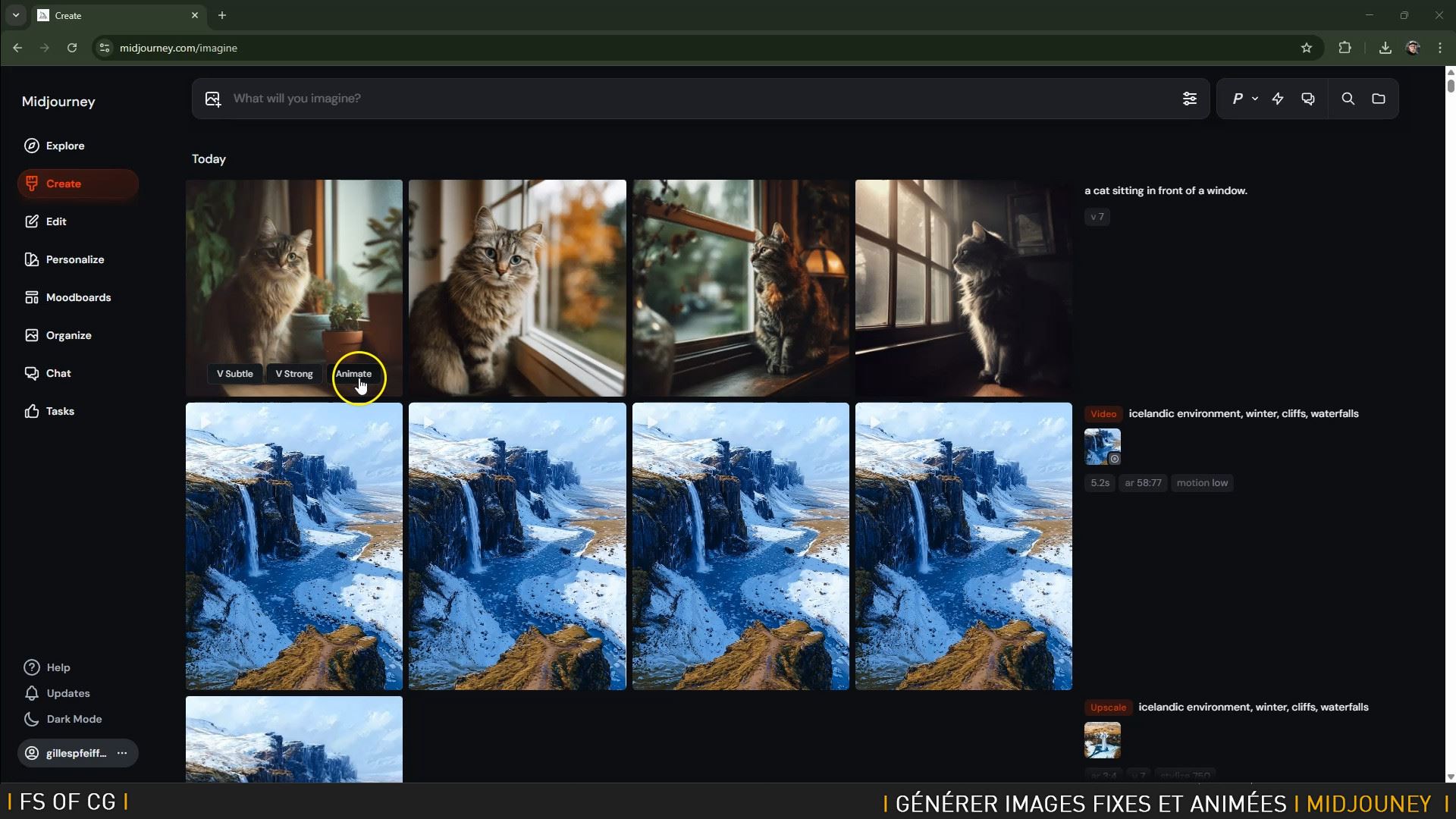Click the search magnifier icon
The height and width of the screenshot is (819, 1456).
click(1348, 99)
